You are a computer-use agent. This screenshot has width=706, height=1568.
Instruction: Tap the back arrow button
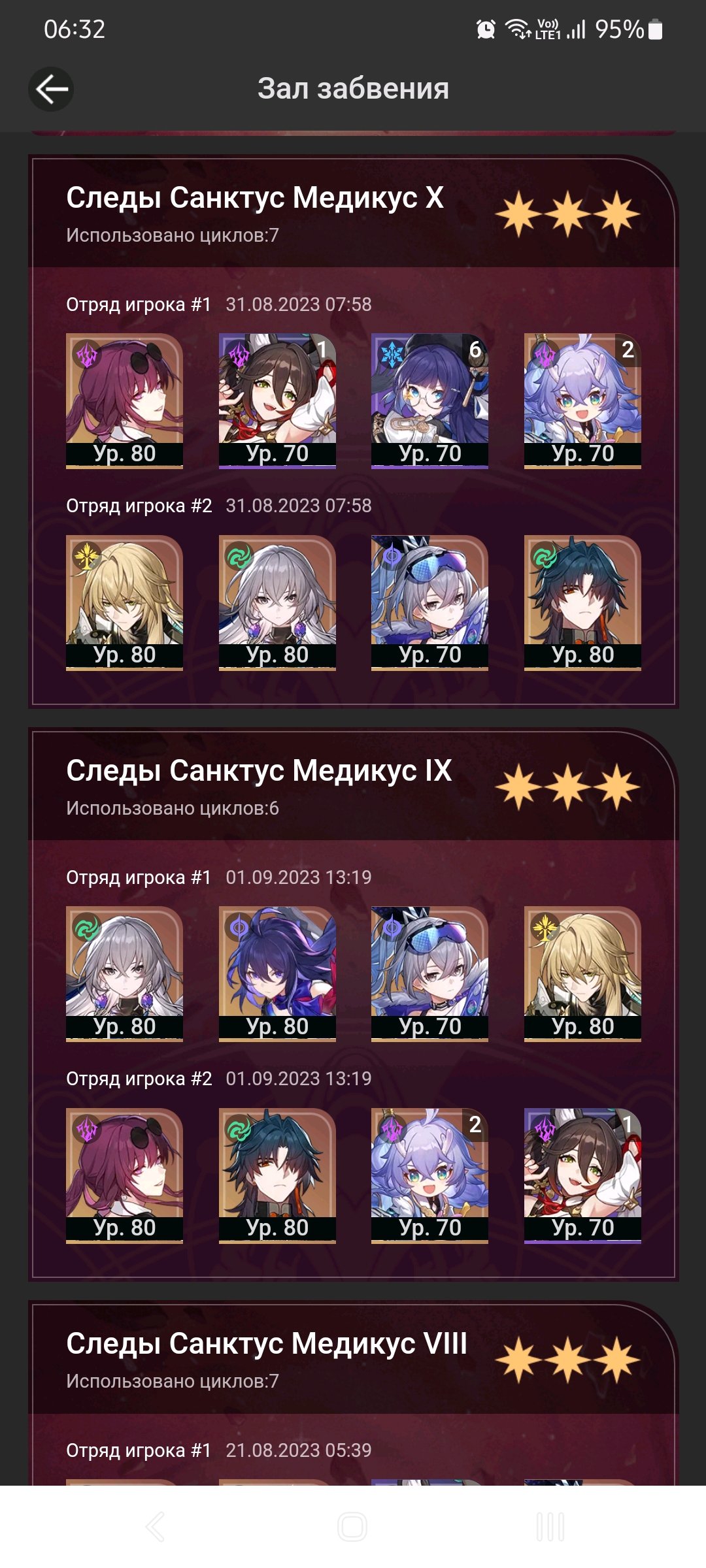tap(51, 90)
